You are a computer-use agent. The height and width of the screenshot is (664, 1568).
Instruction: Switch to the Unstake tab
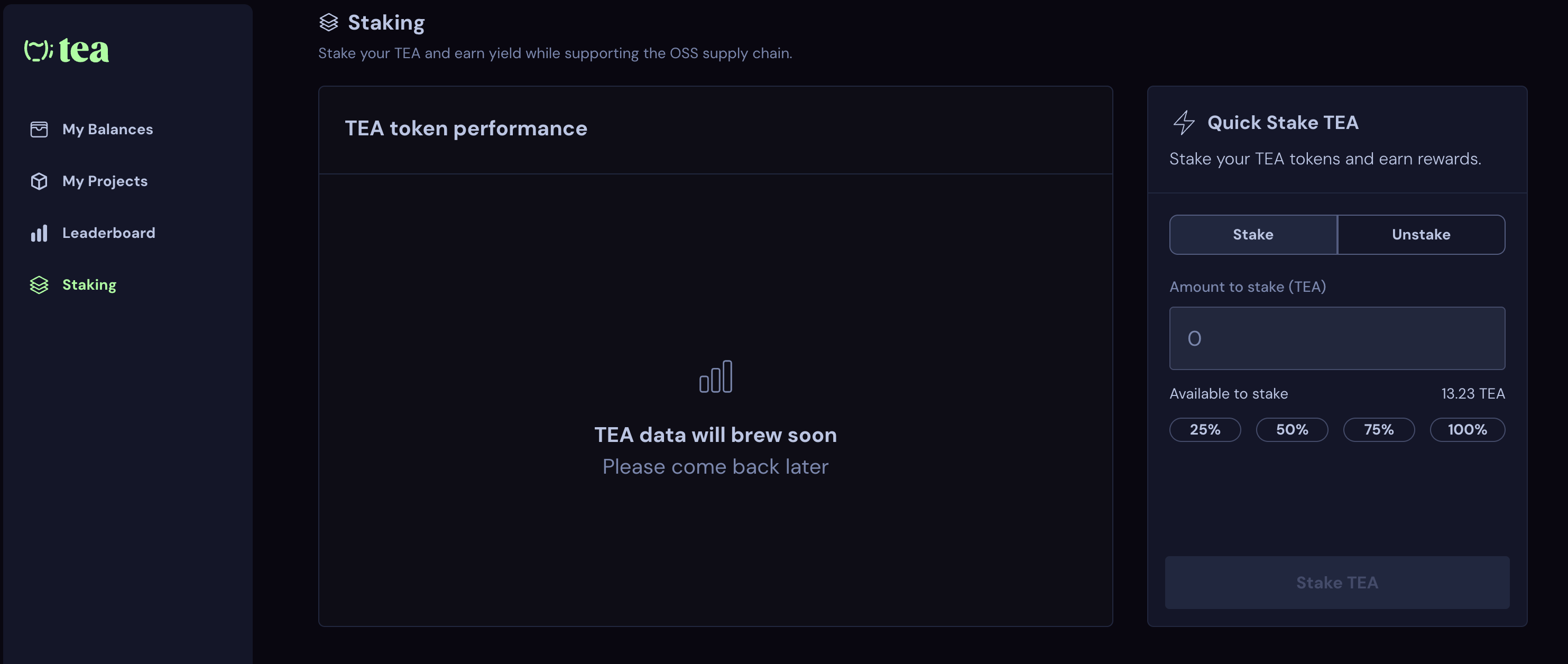click(1421, 234)
